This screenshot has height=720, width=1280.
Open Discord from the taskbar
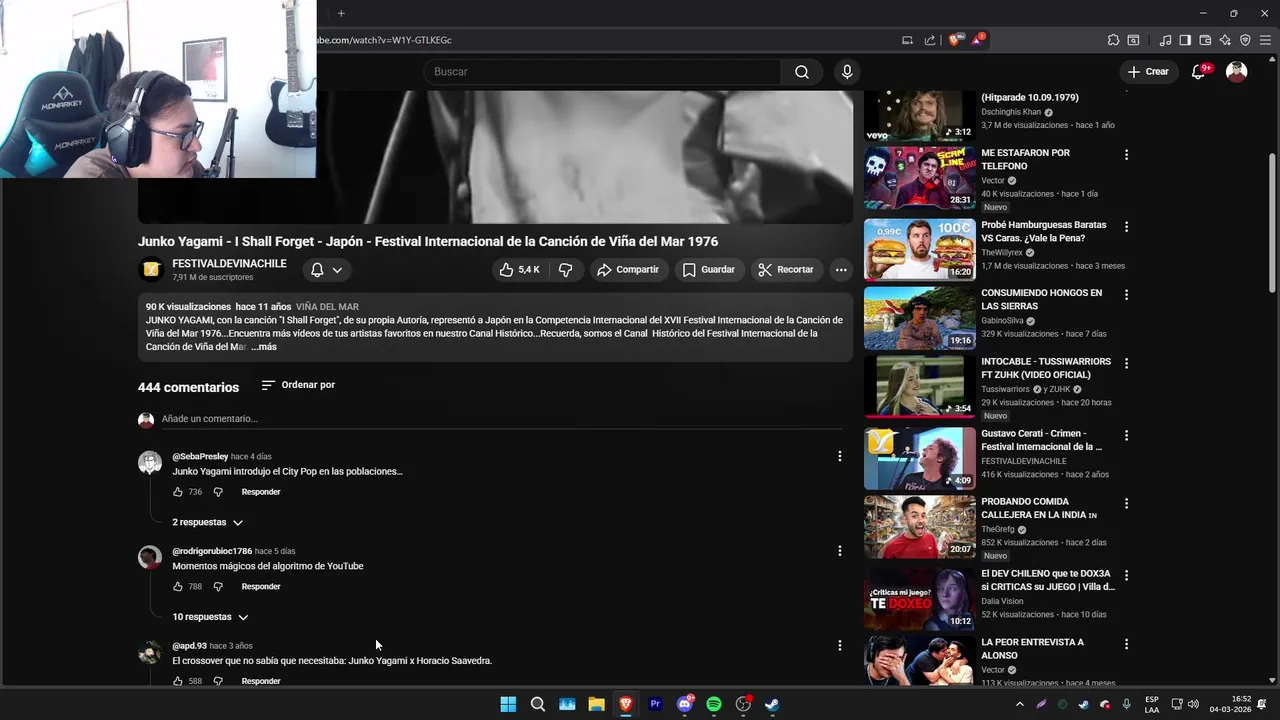click(x=685, y=704)
